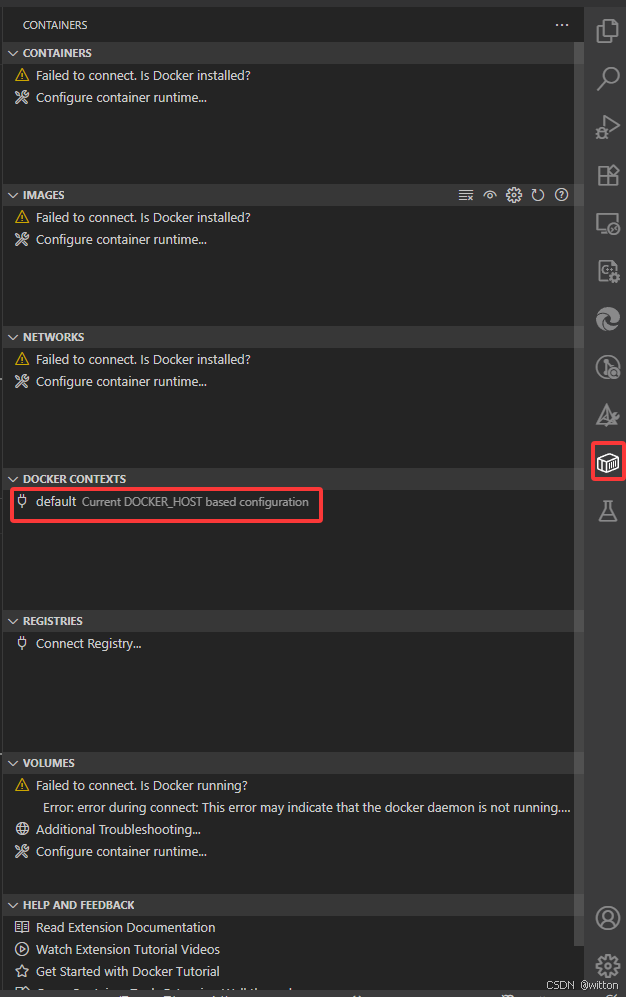This screenshot has height=997, width=626.
Task: Refresh the Images list
Action: [x=538, y=195]
